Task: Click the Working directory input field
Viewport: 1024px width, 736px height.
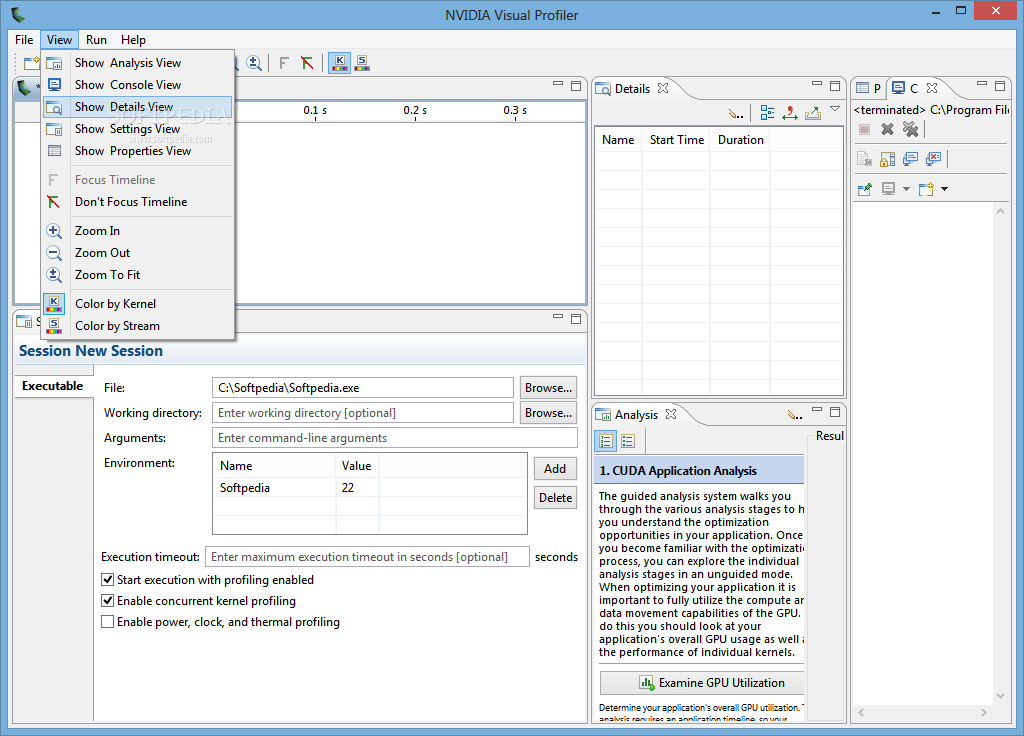Action: point(362,413)
